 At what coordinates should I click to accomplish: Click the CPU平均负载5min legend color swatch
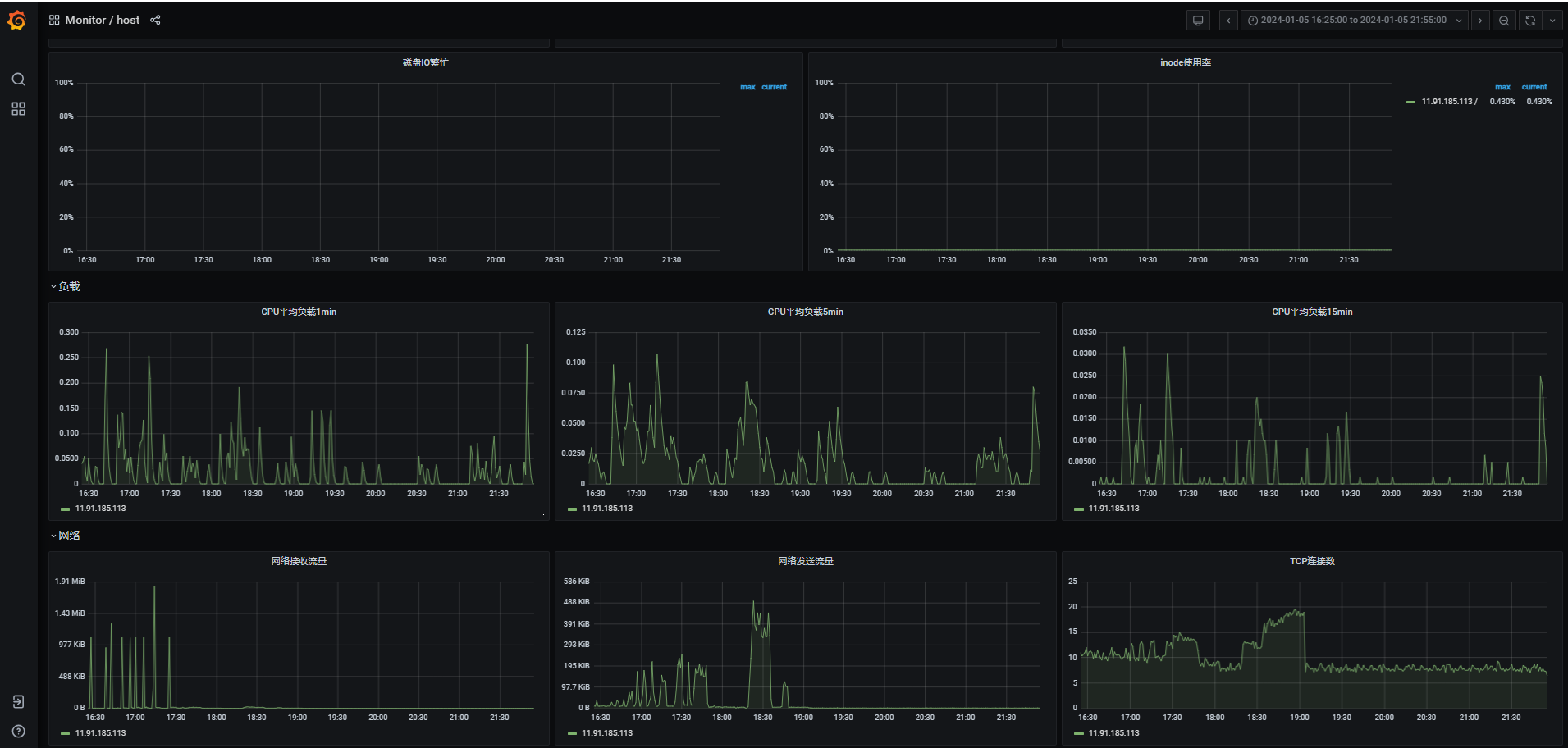pos(572,509)
